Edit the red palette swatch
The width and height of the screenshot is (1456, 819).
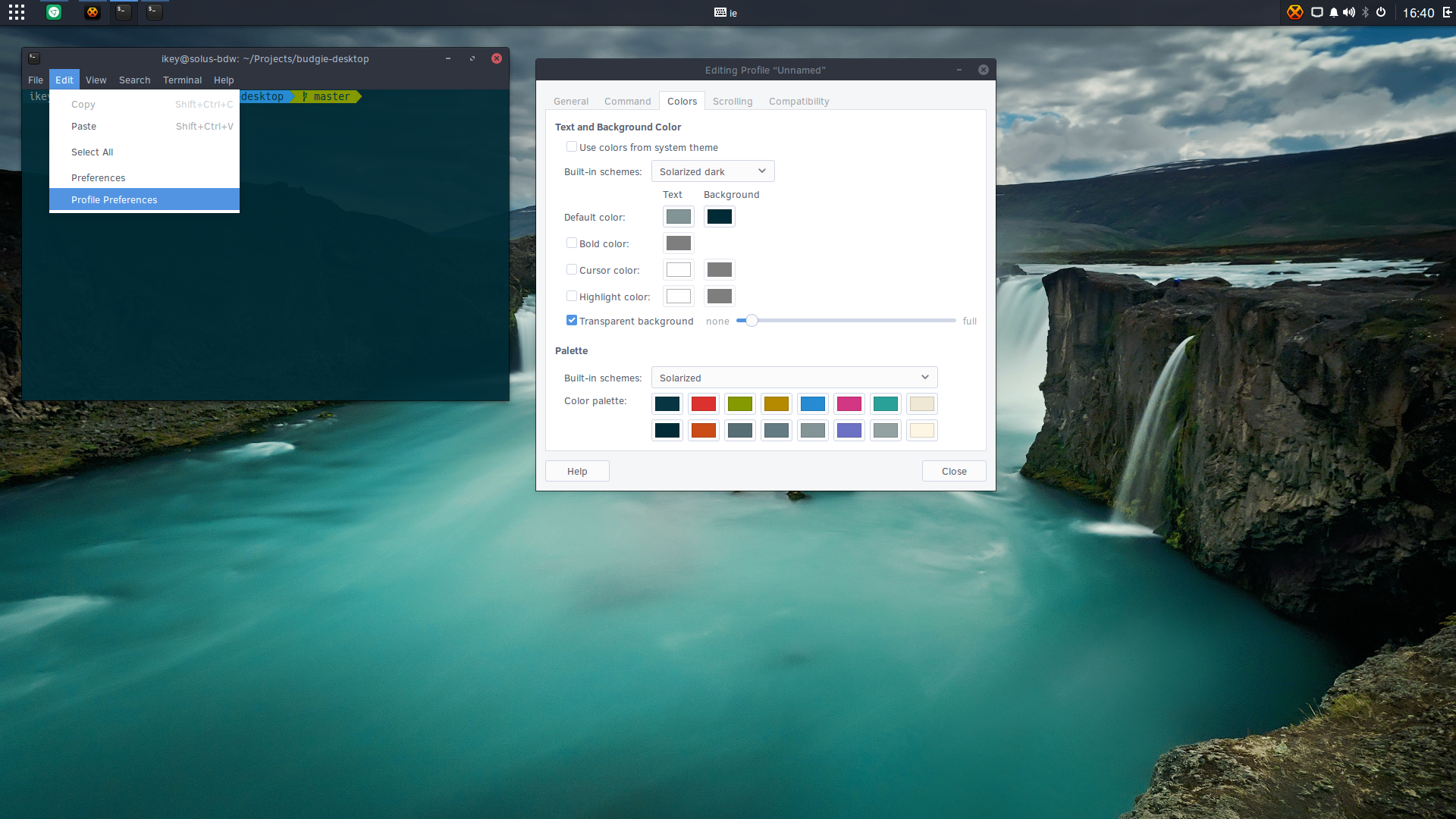click(x=704, y=404)
